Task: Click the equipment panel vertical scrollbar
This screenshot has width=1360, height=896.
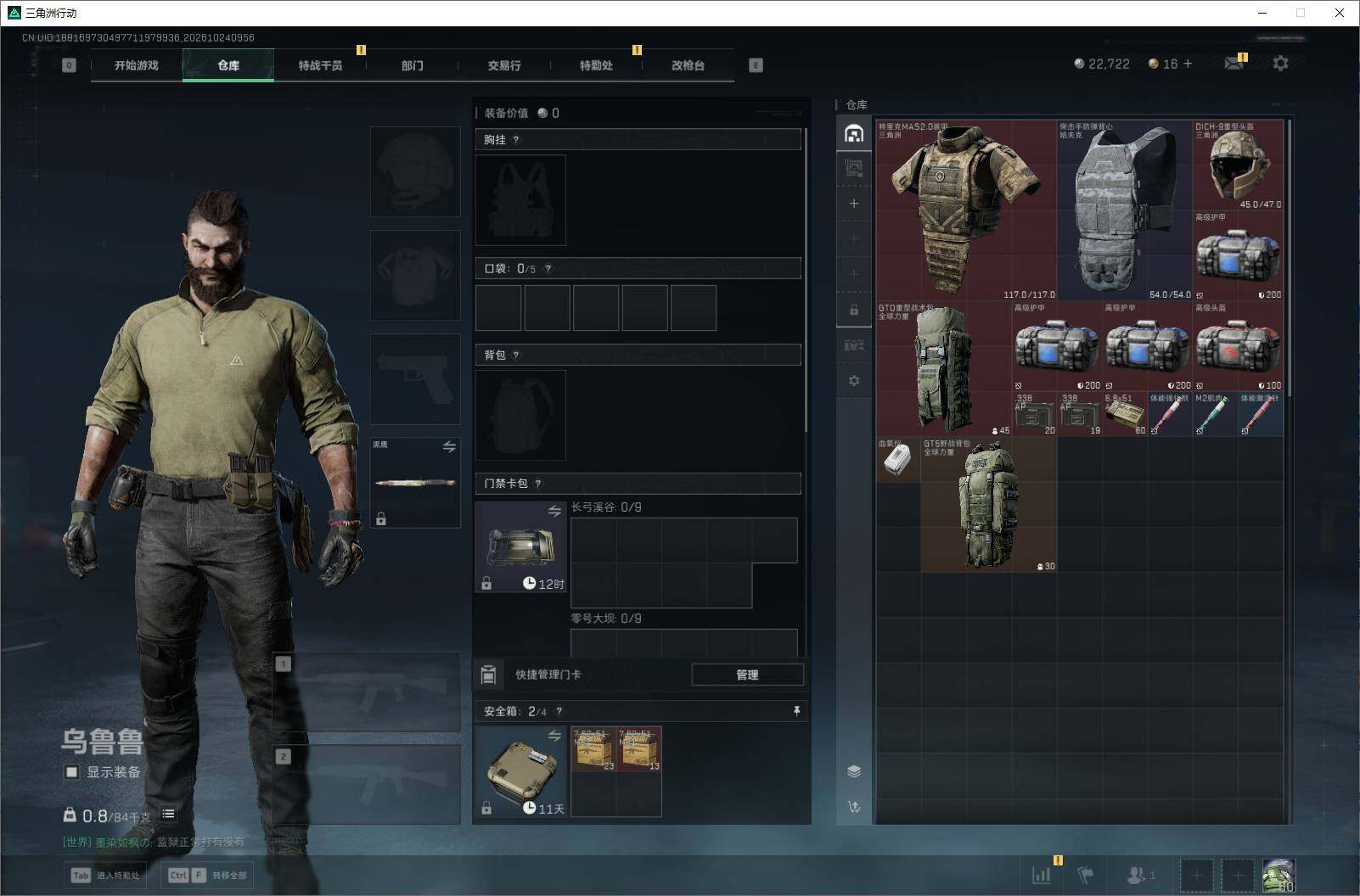Action: click(x=805, y=280)
